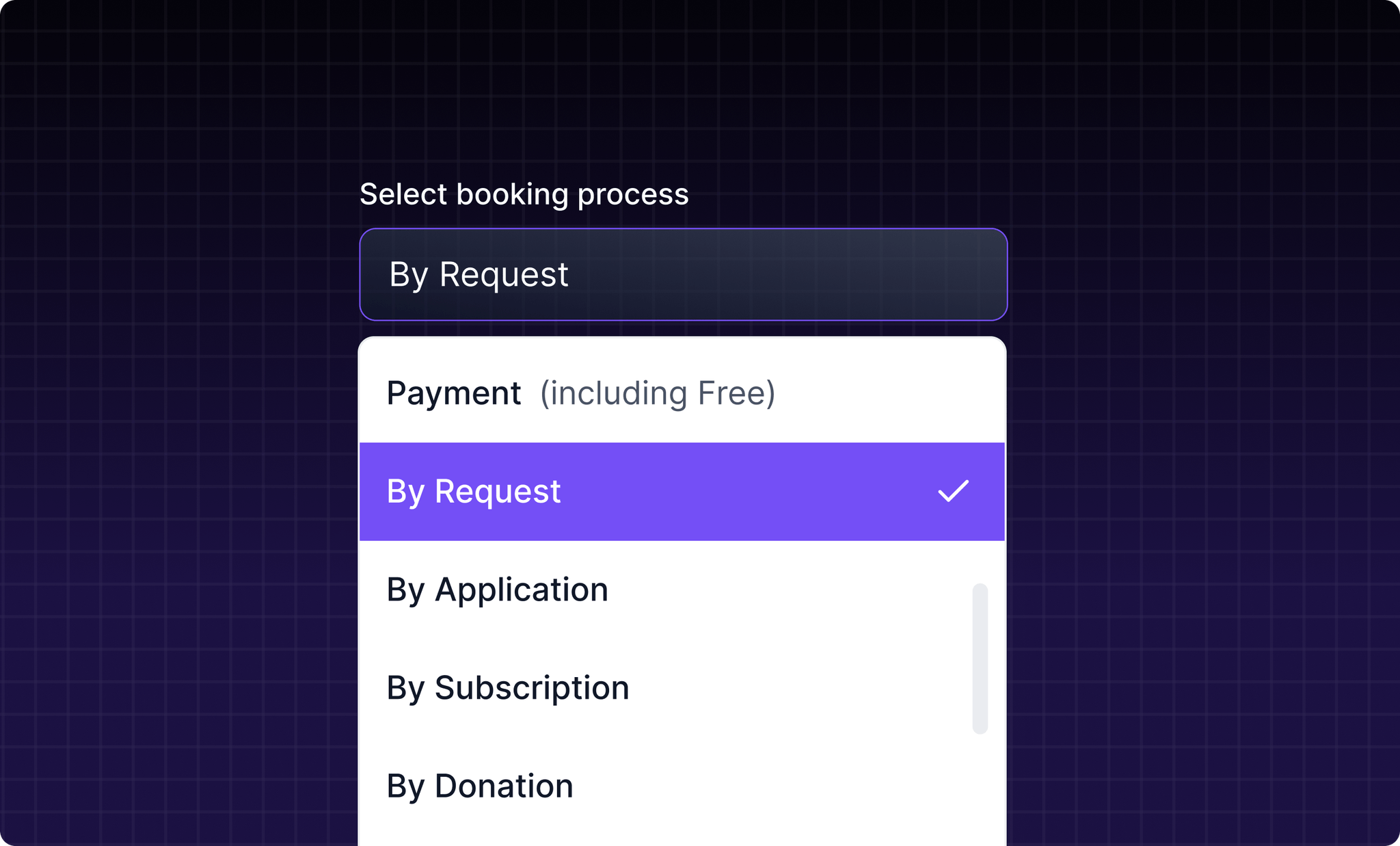This screenshot has width=1400, height=846.
Task: Click the "By Application" text label
Action: [x=497, y=590]
